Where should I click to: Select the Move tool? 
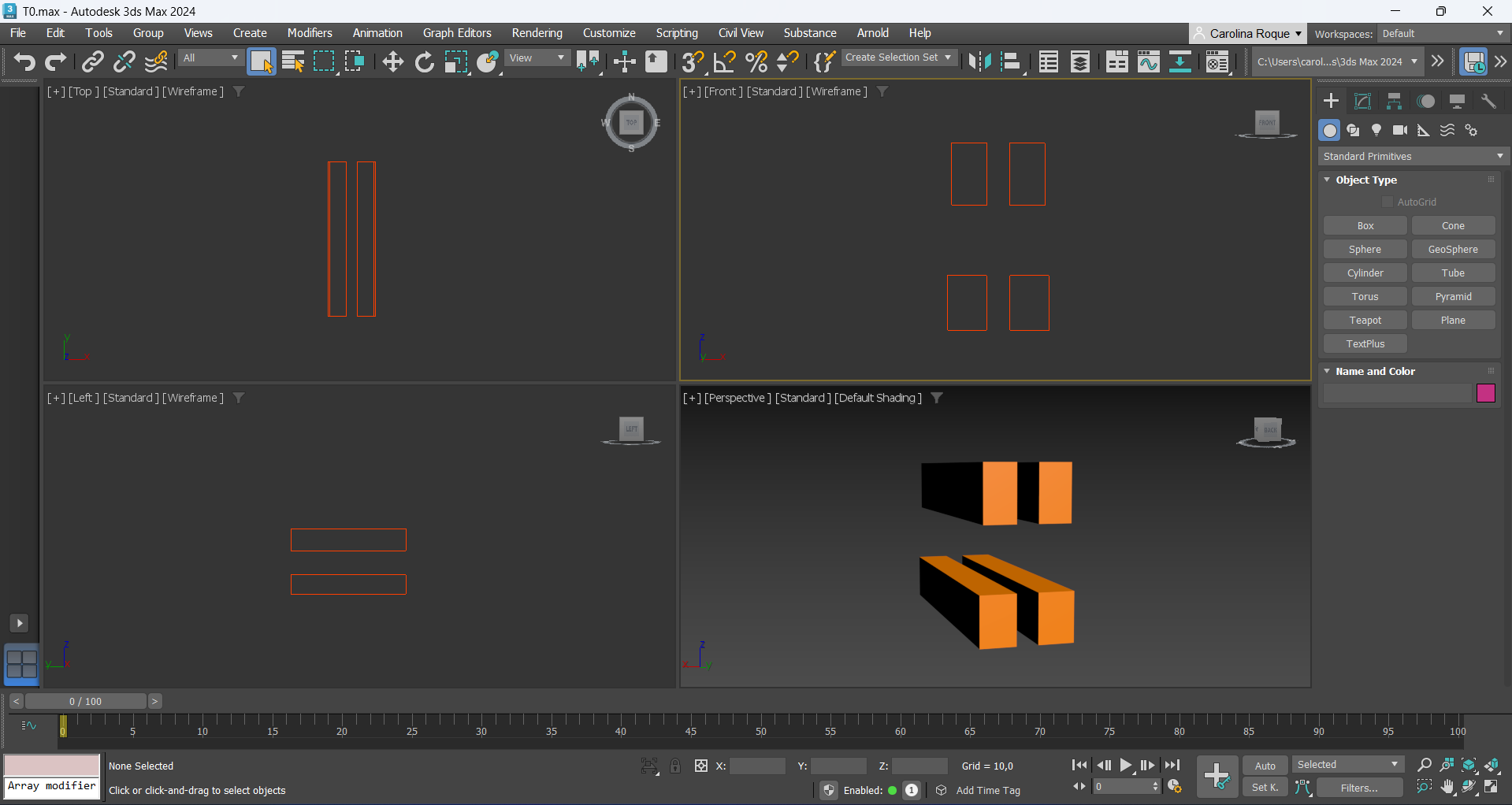pos(392,61)
